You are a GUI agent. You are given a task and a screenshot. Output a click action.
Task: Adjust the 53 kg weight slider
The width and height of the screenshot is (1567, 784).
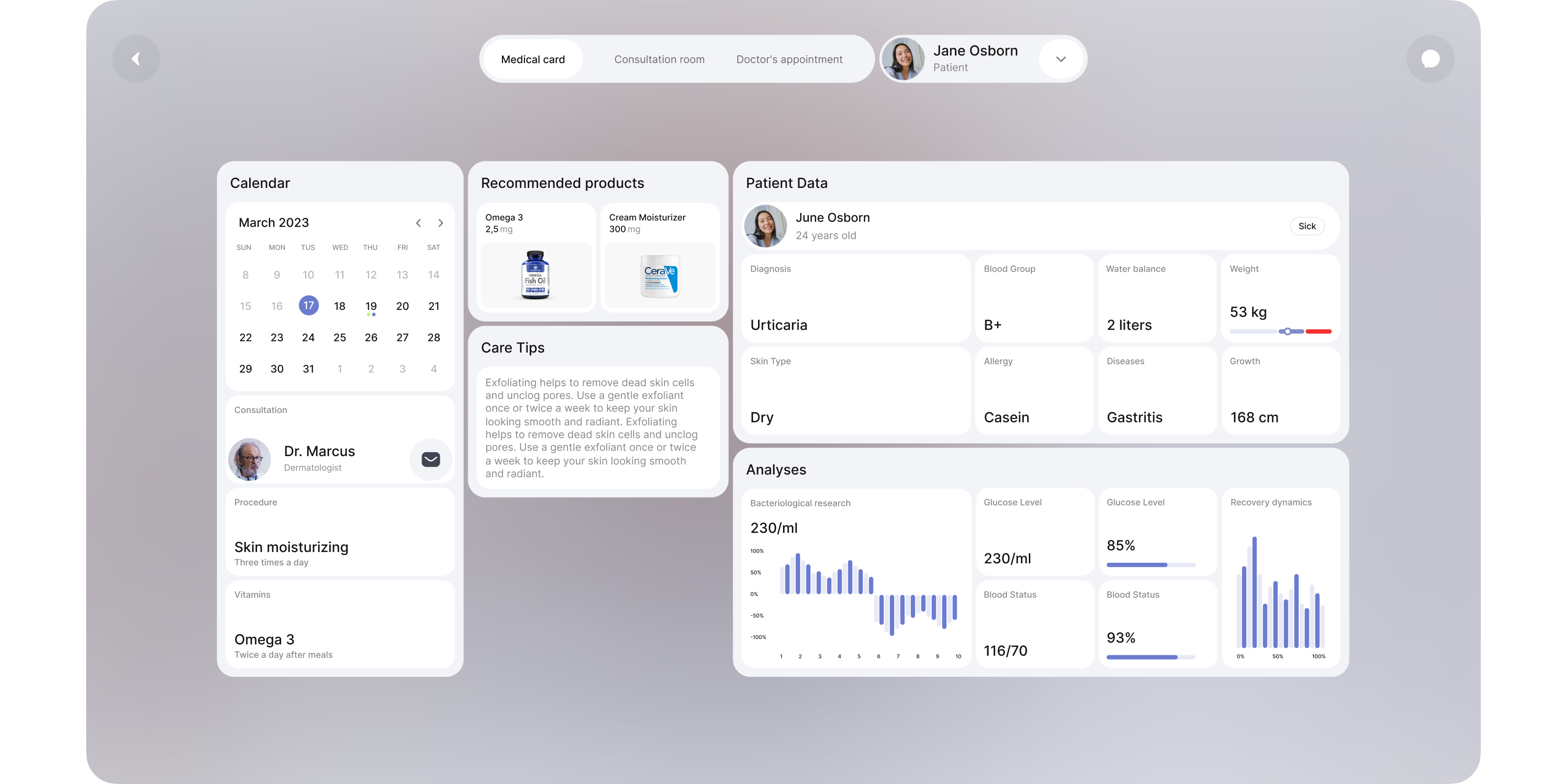(x=1287, y=331)
